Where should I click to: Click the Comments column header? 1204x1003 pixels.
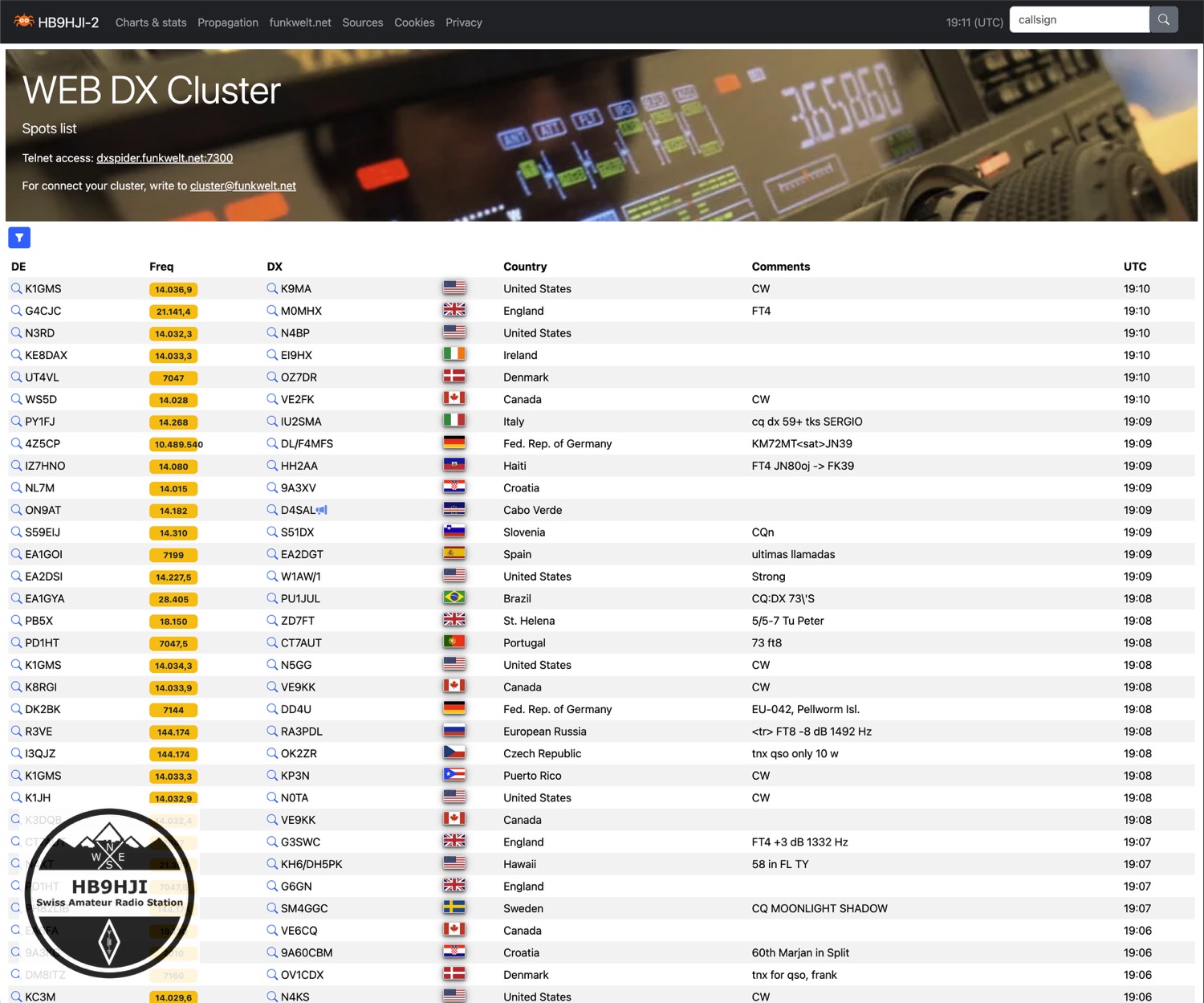[x=781, y=267]
